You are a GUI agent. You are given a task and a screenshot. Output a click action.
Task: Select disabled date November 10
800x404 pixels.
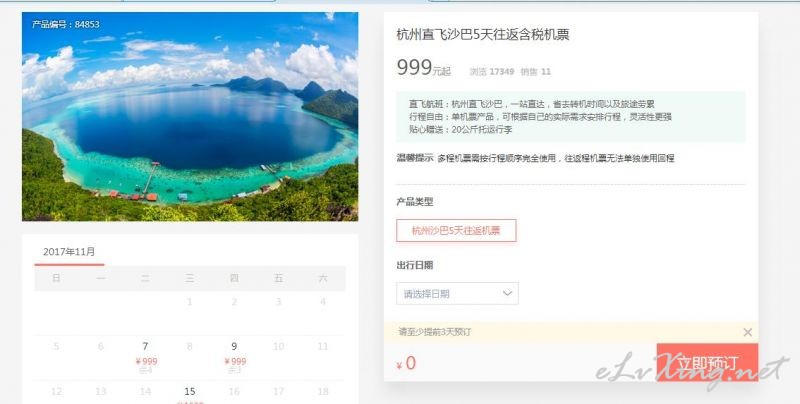point(279,347)
